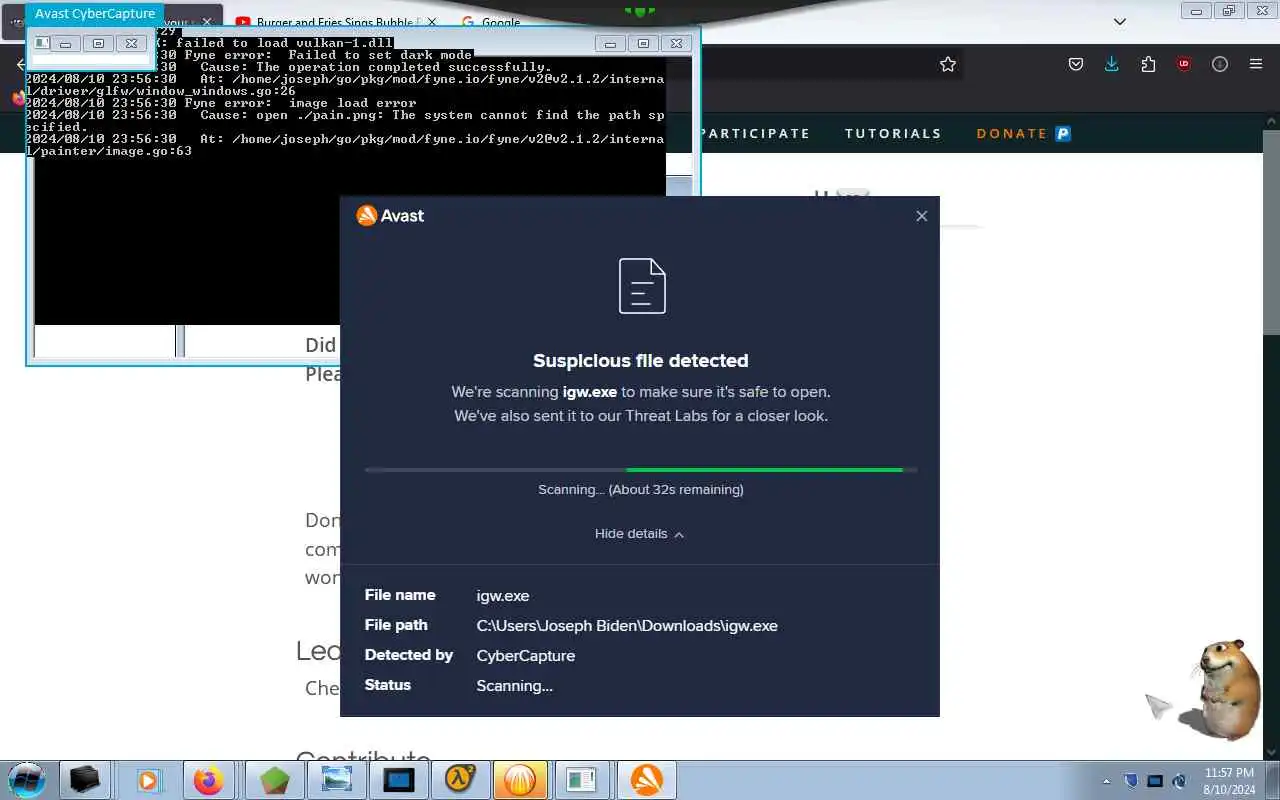Open the Tutorials site menu item
The image size is (1280, 800).
893,133
